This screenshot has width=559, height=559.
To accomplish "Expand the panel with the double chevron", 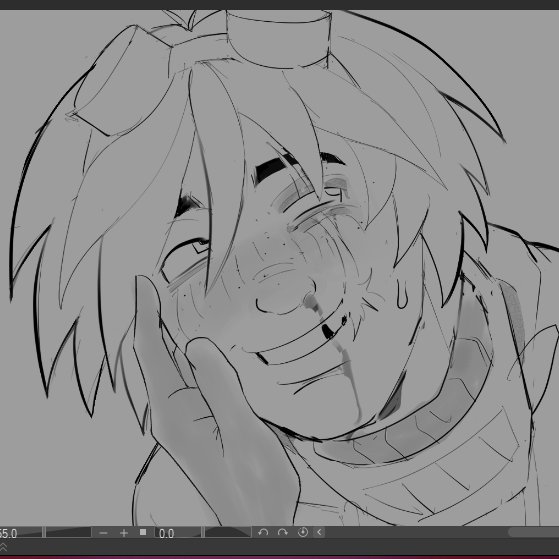I will click(3, 547).
